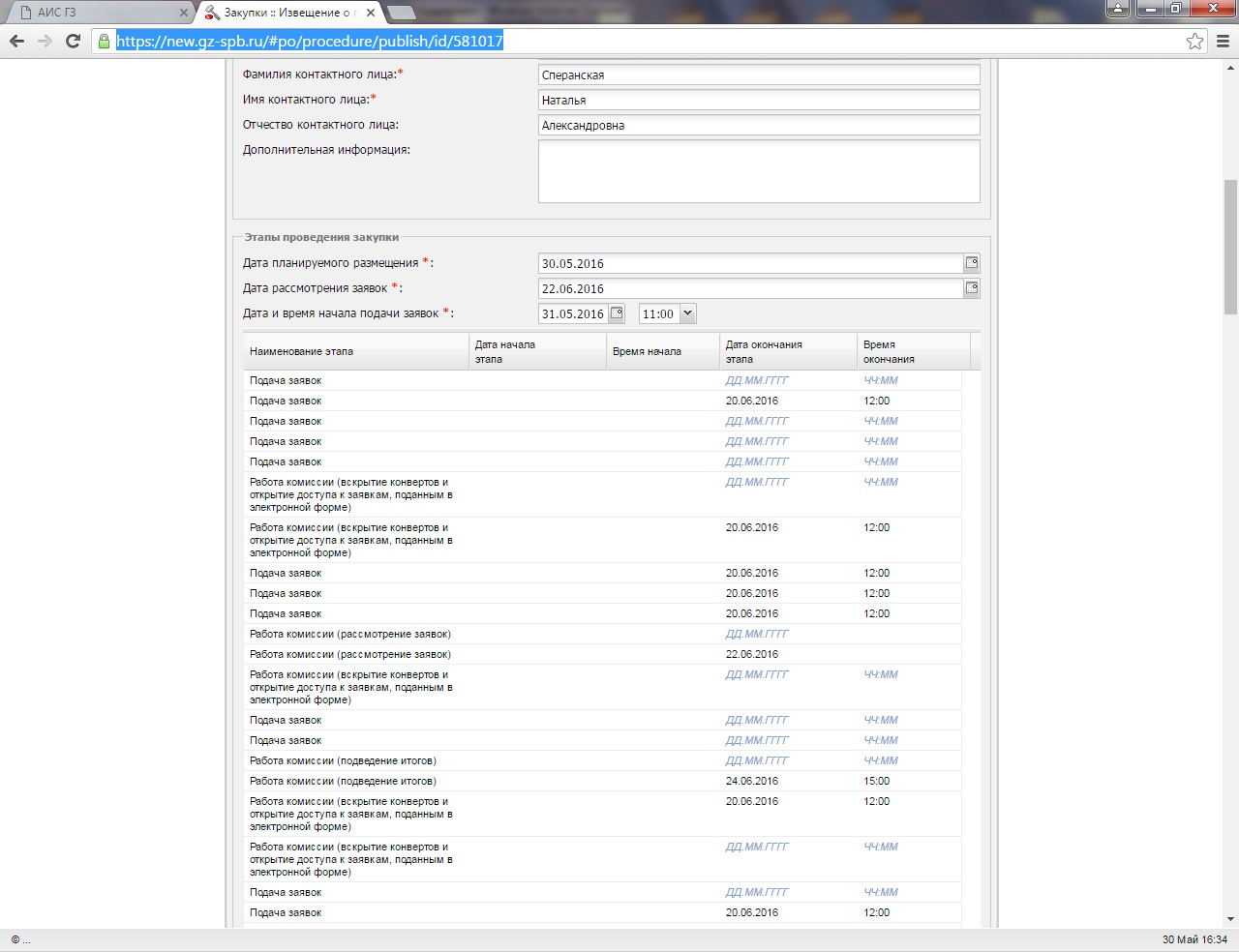Click the green padlock security icon

(x=104, y=41)
